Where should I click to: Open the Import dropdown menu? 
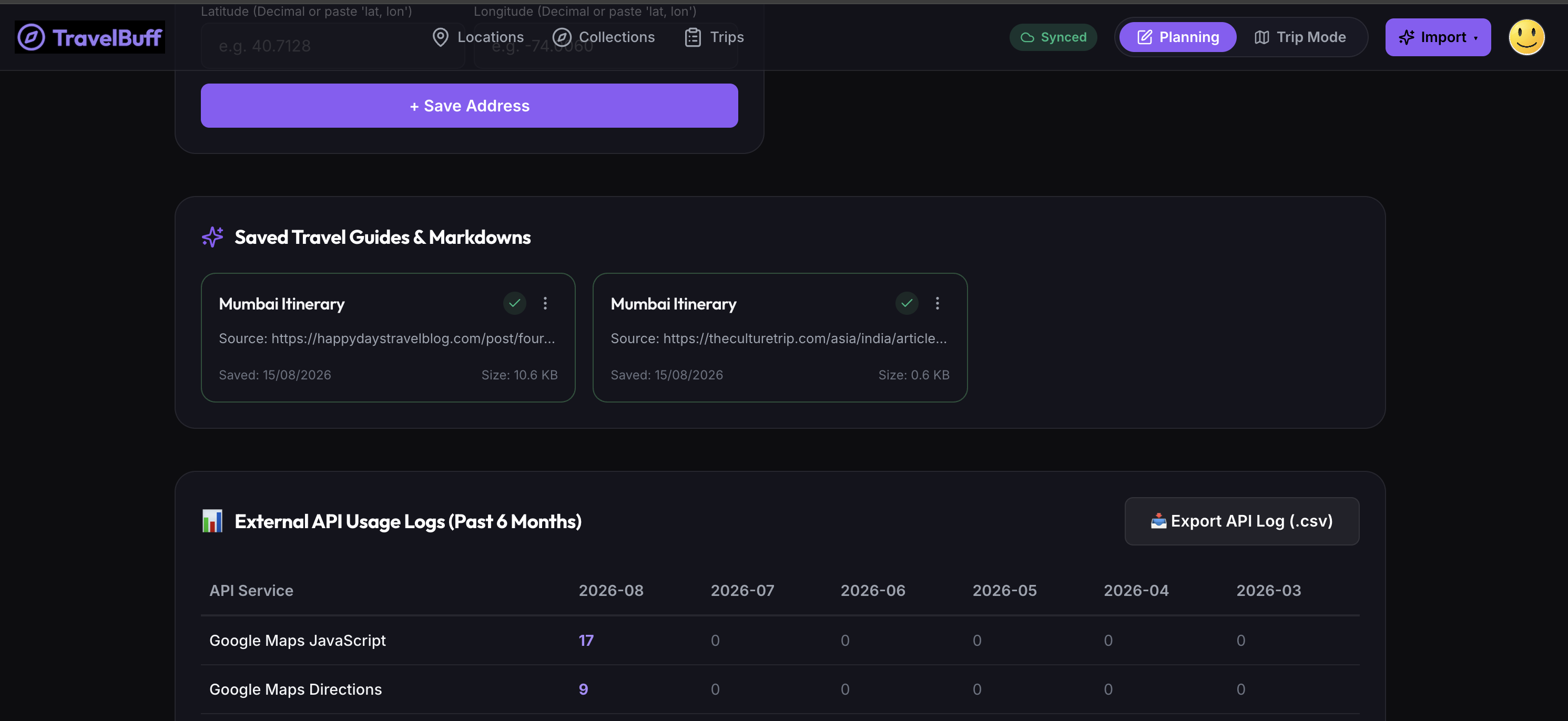pyautogui.click(x=1438, y=37)
